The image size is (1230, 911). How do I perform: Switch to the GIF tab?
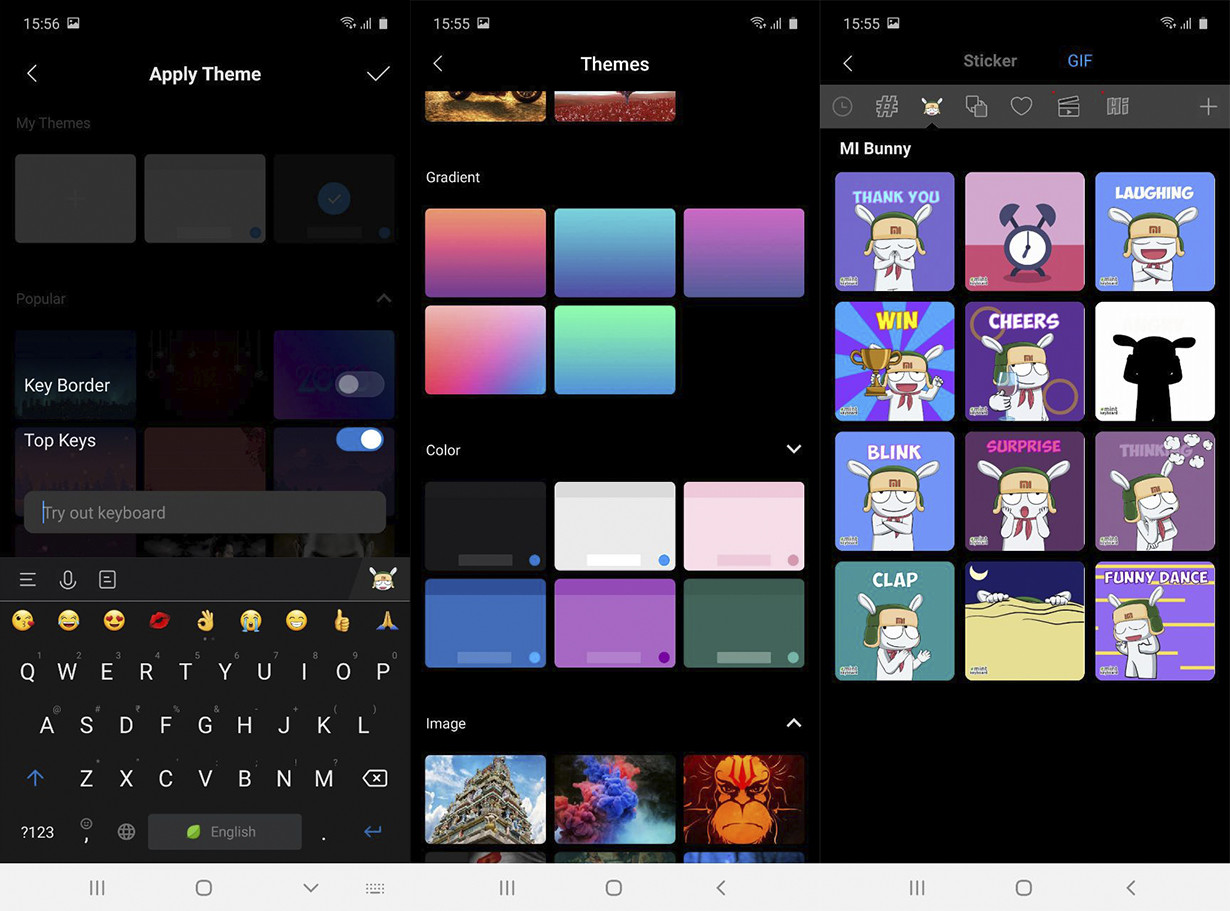click(1079, 60)
